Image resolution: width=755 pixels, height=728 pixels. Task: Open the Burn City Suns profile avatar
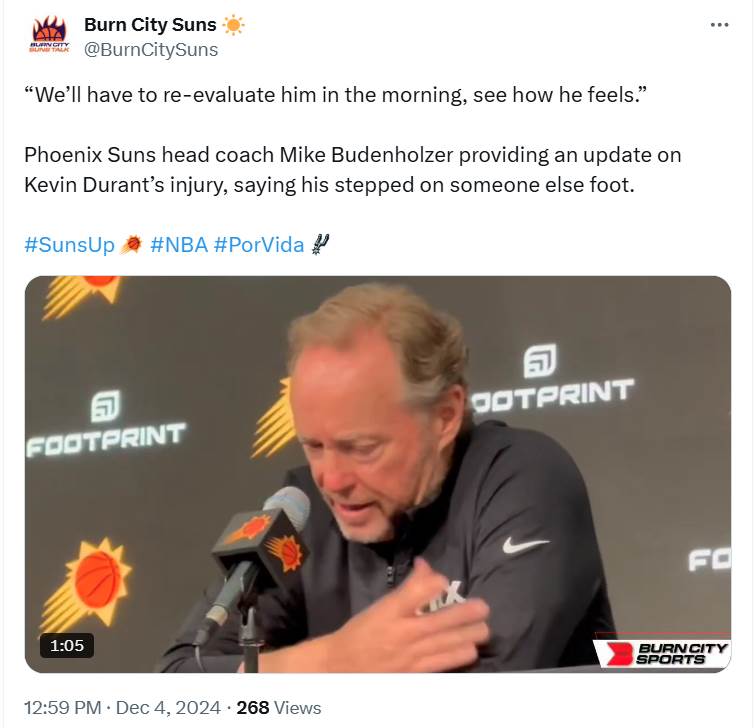click(50, 35)
